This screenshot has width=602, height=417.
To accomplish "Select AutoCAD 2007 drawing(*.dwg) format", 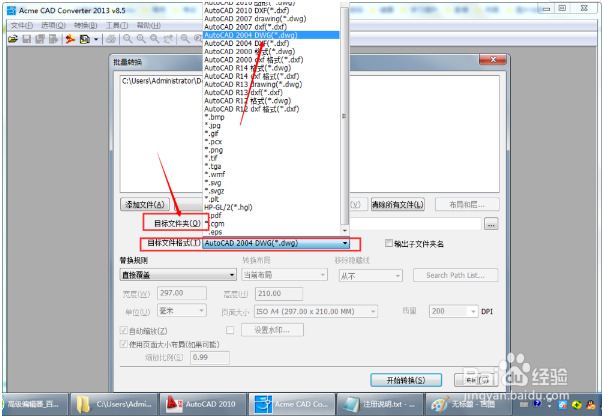I will pyautogui.click(x=271, y=18).
